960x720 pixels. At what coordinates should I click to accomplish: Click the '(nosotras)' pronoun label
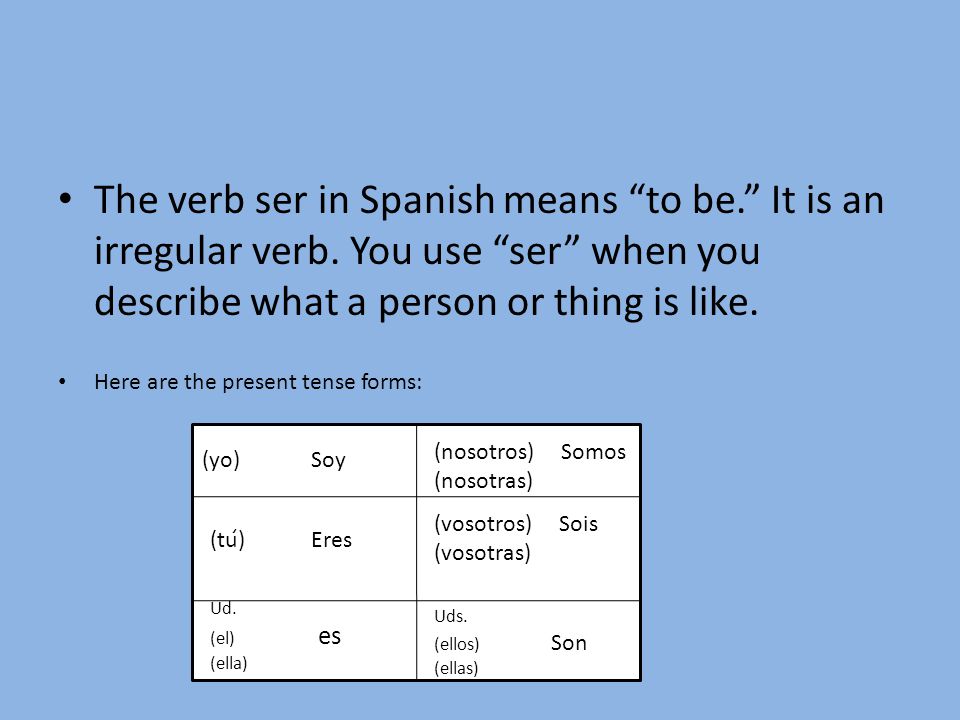pyautogui.click(x=483, y=481)
